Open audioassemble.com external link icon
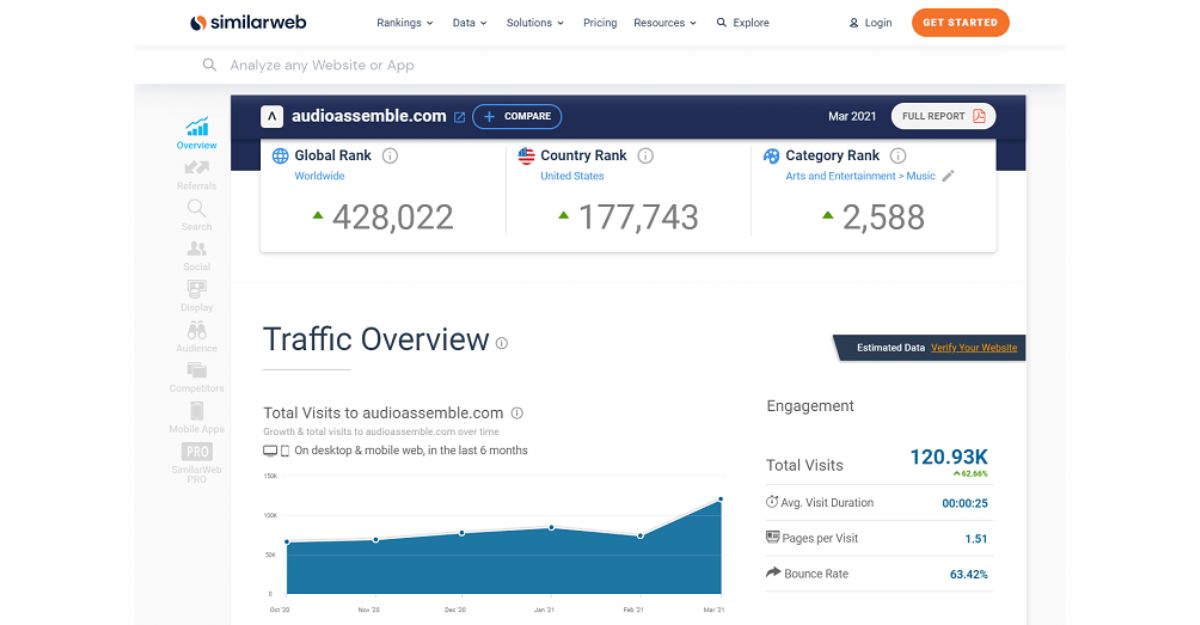This screenshot has width=1200, height=625. (x=459, y=117)
